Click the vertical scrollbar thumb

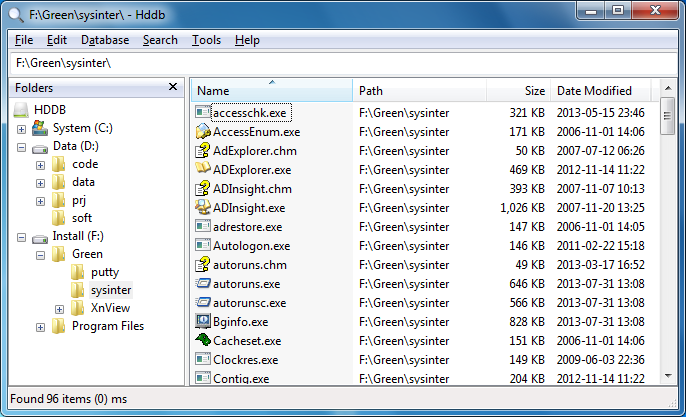(x=667, y=116)
